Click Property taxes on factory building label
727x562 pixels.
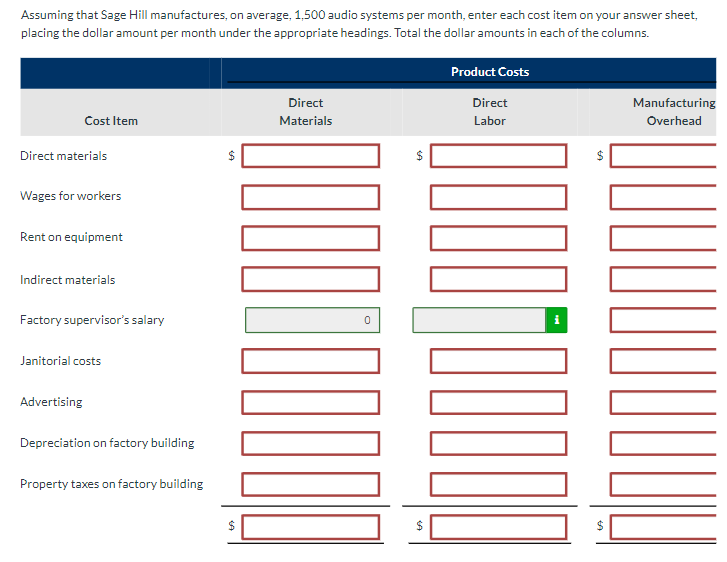tap(112, 484)
